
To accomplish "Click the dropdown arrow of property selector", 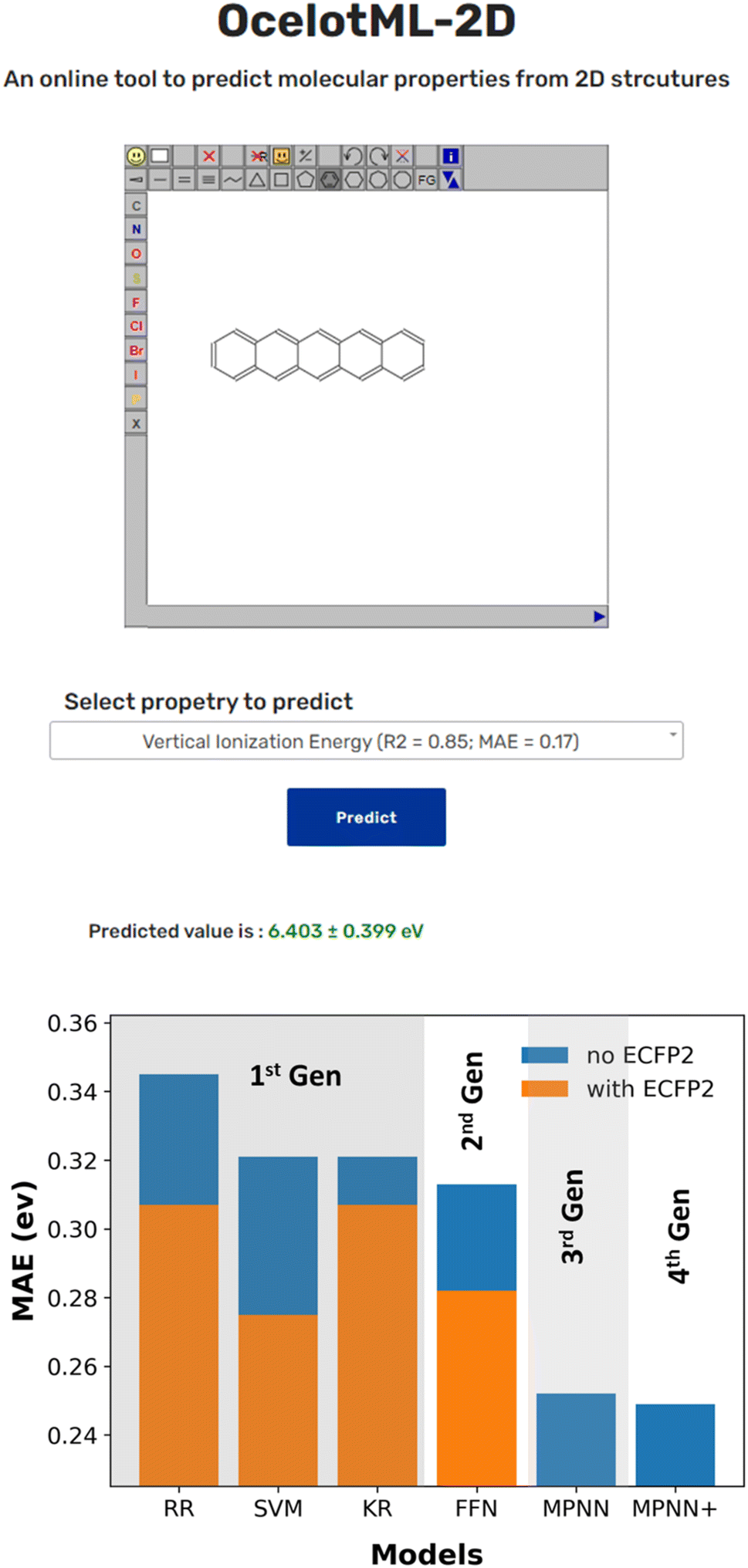I will click(673, 734).
